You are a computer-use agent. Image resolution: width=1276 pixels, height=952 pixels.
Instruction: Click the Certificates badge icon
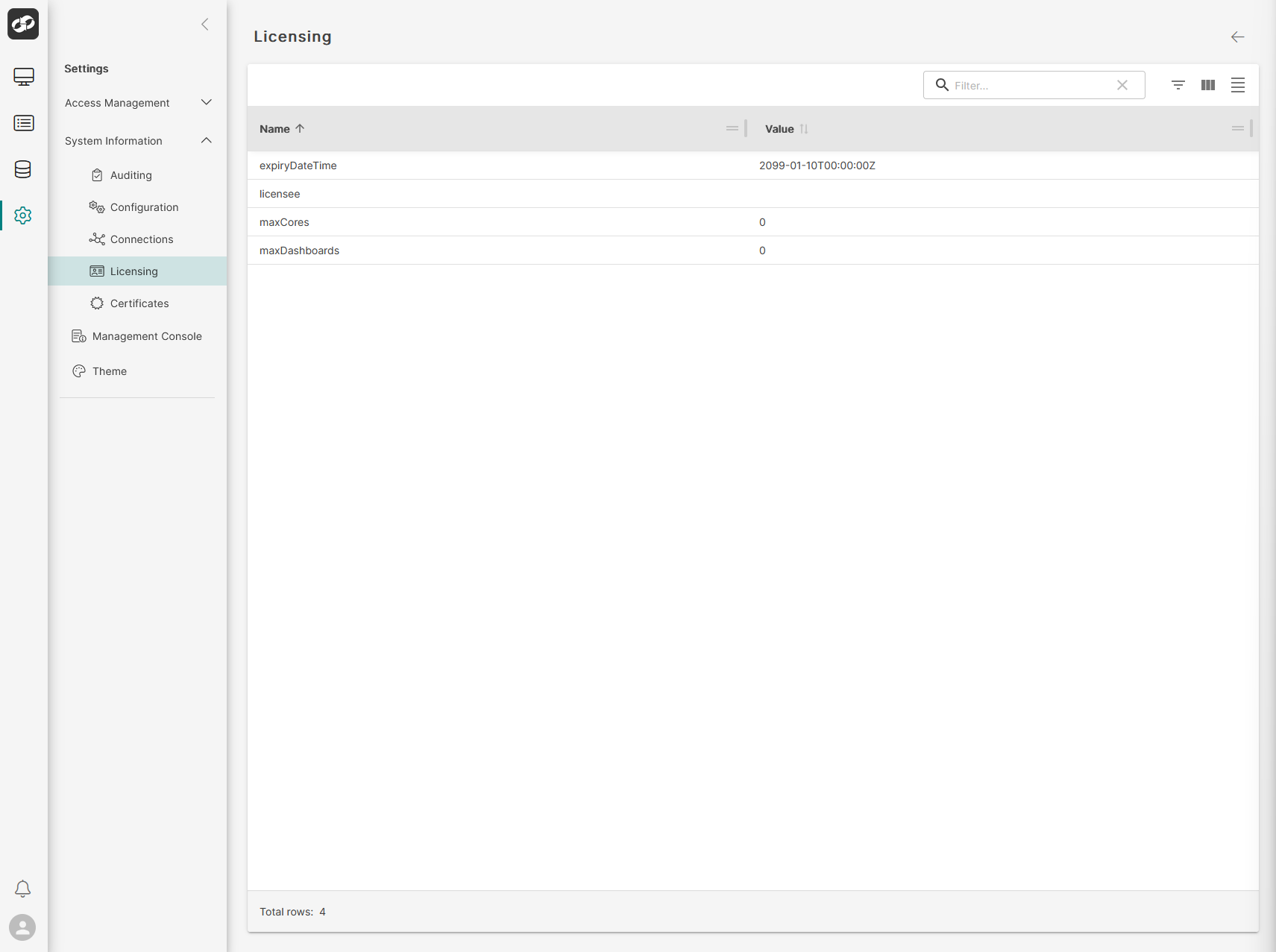97,303
